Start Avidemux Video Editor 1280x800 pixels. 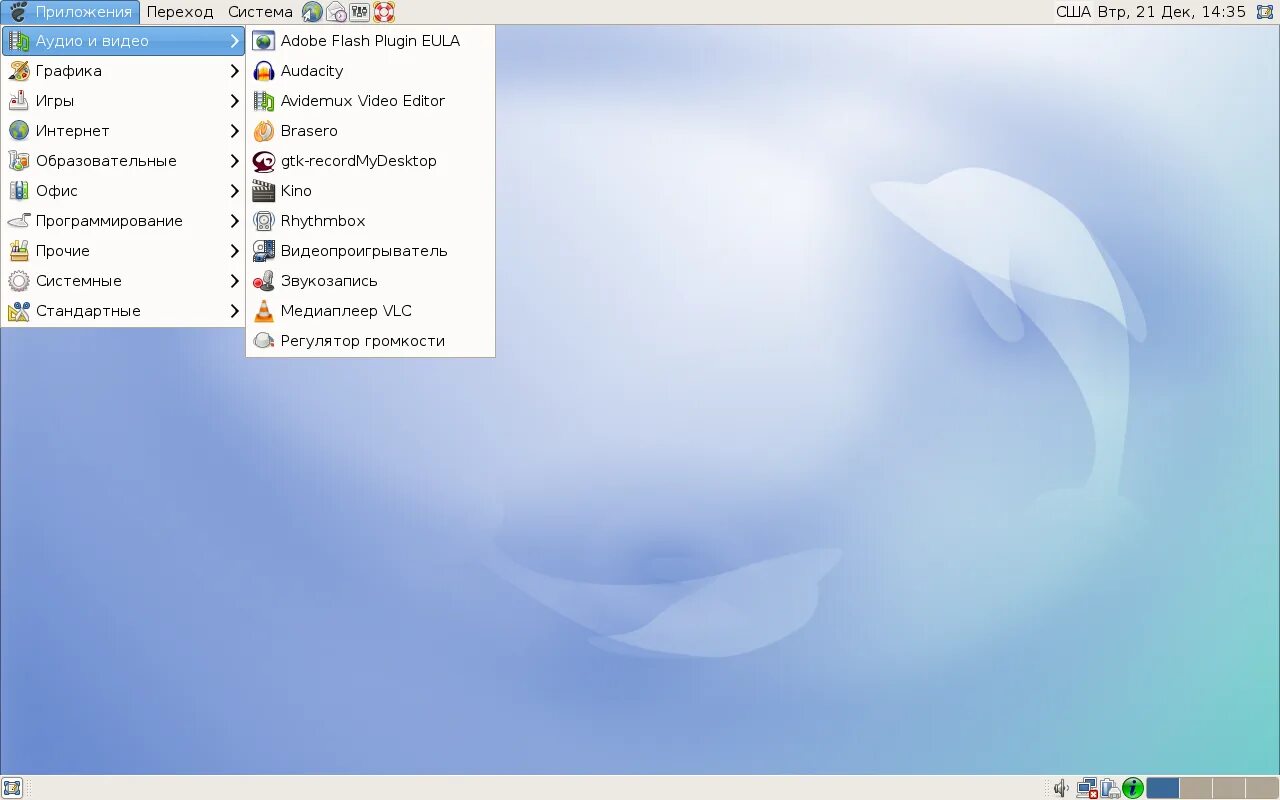click(x=370, y=101)
